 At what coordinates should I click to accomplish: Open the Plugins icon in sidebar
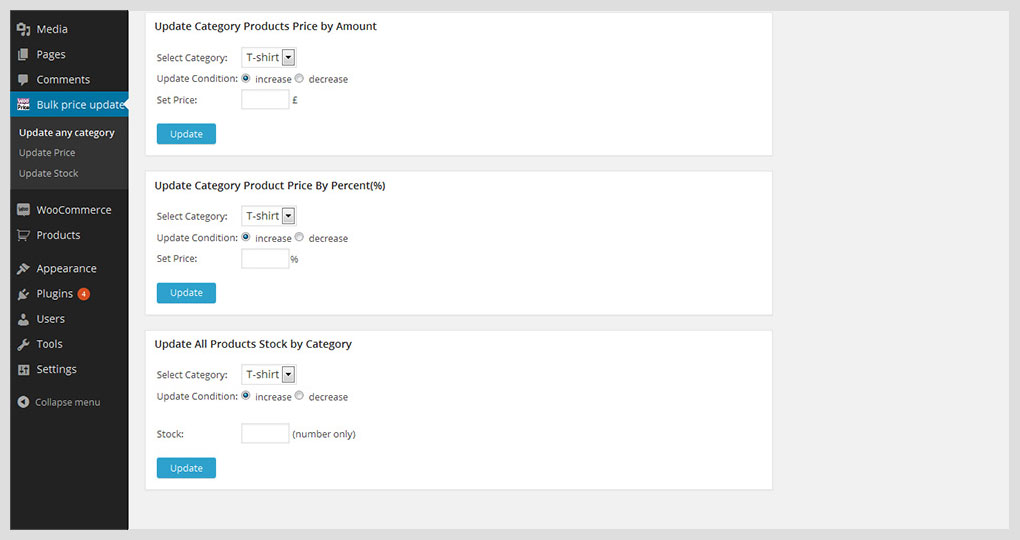[x=23, y=293]
